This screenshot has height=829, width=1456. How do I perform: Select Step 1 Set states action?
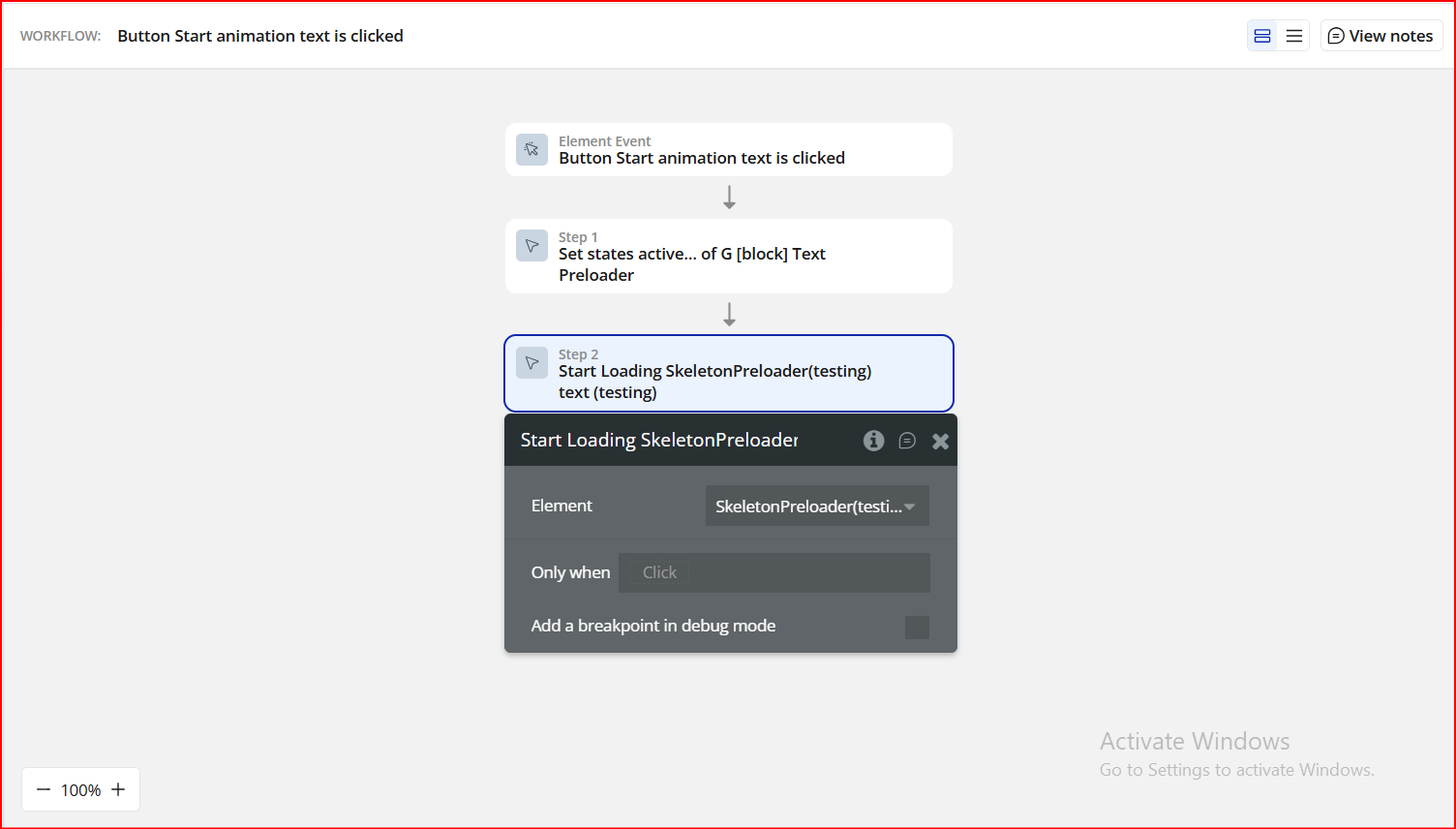[728, 256]
